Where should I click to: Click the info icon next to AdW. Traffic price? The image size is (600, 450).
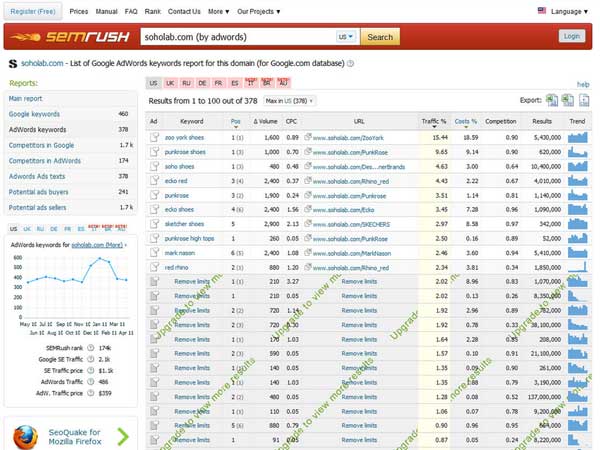91,393
